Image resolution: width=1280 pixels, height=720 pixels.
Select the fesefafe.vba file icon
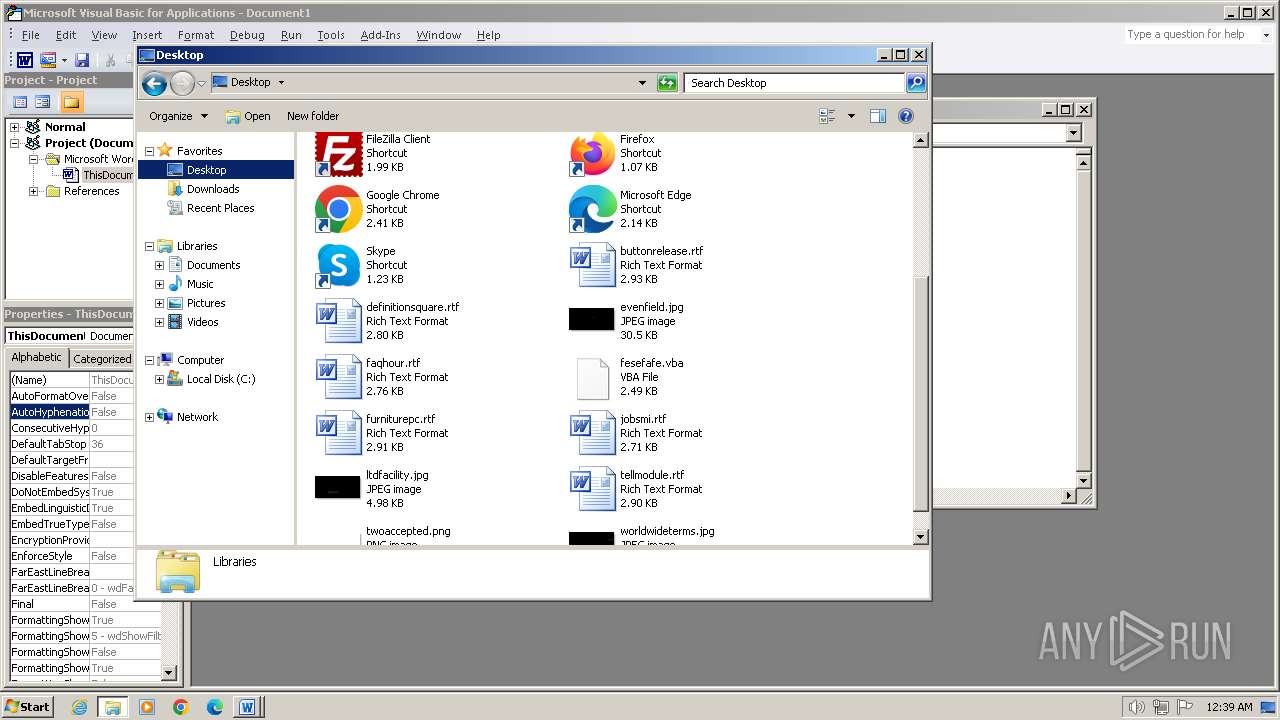pos(592,378)
